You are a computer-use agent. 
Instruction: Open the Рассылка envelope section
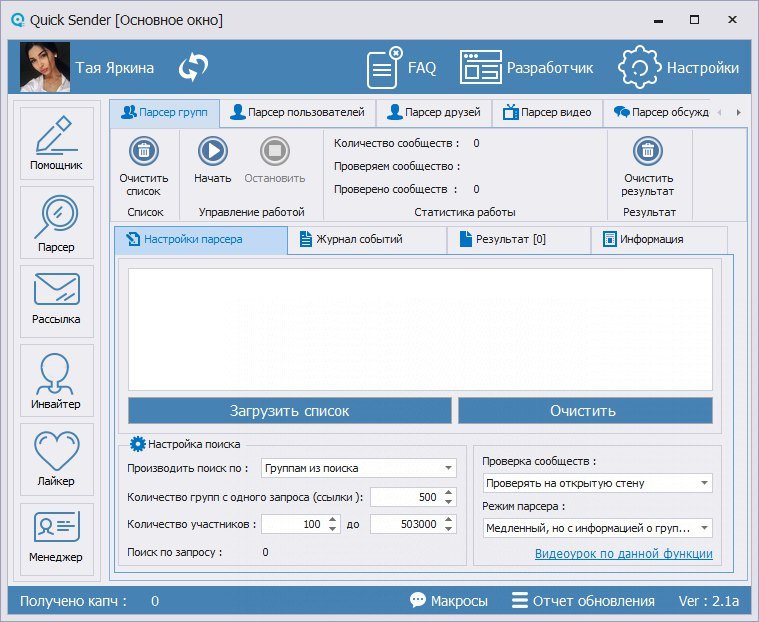56,300
